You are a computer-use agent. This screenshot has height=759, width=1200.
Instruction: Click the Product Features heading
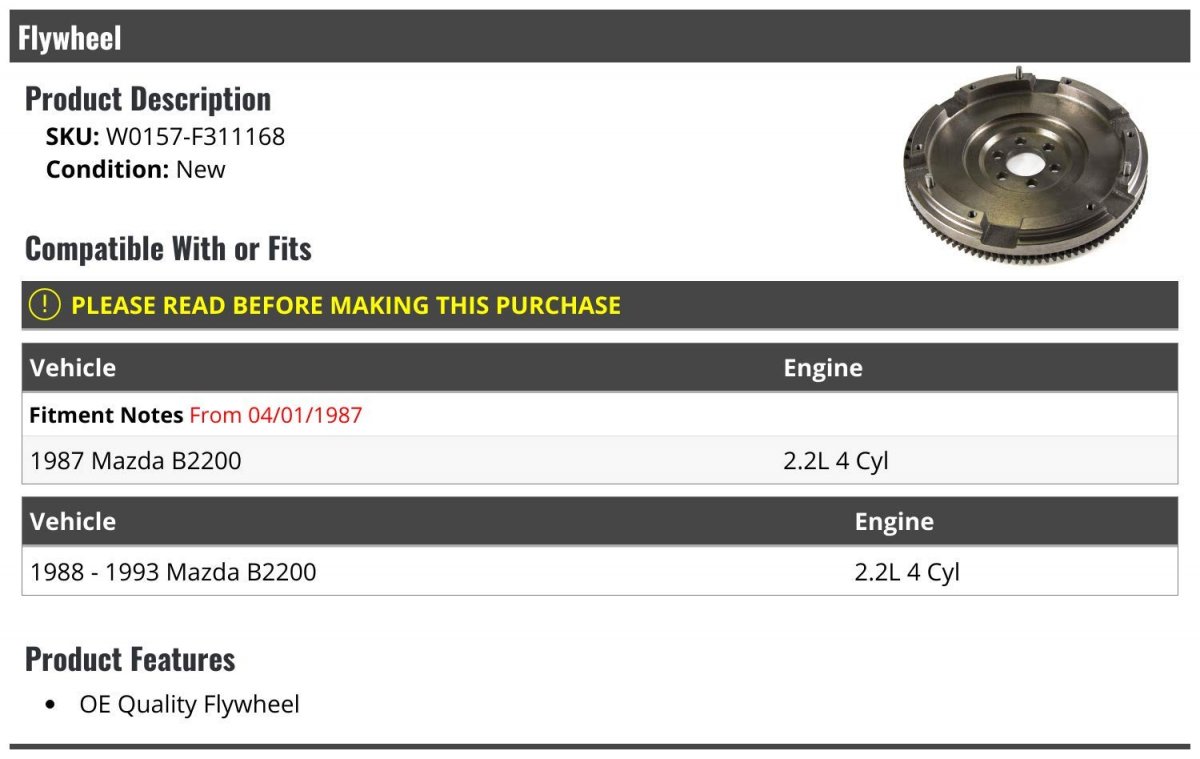click(130, 660)
